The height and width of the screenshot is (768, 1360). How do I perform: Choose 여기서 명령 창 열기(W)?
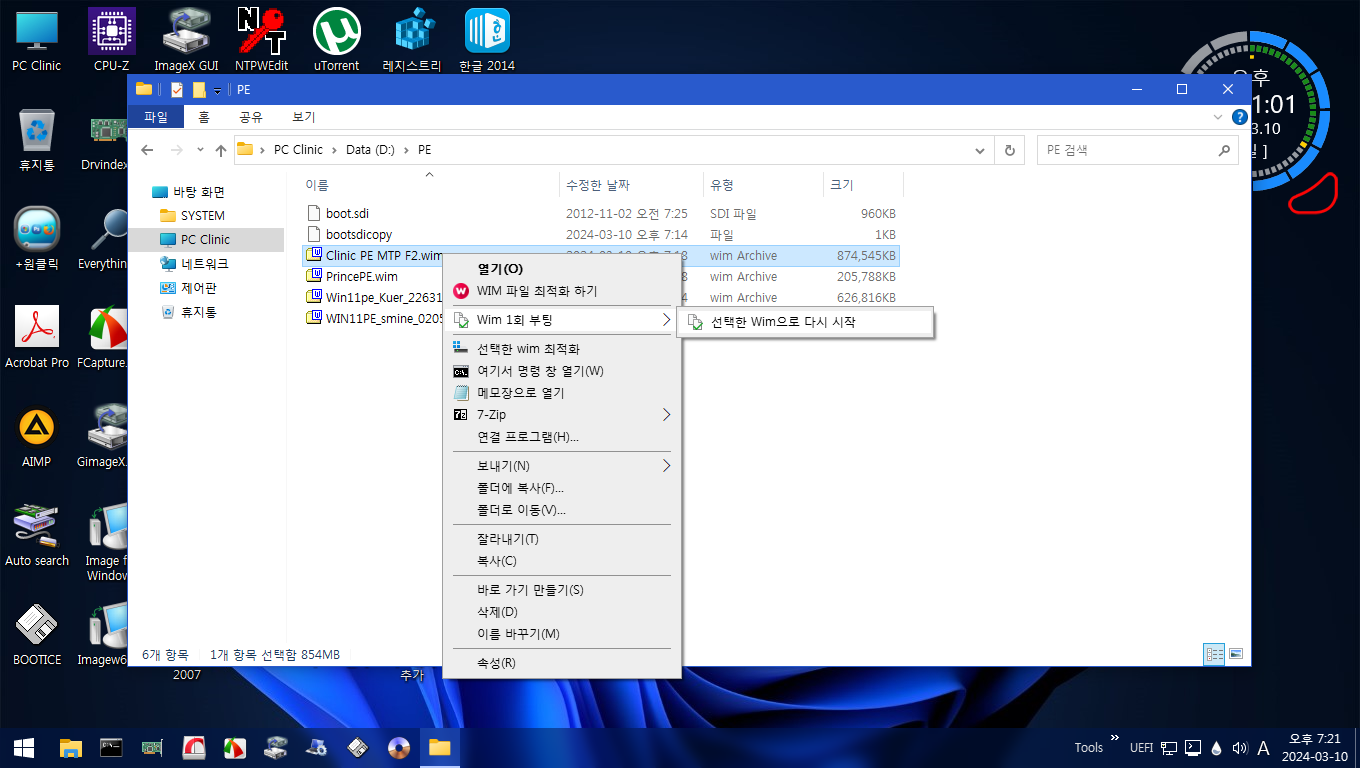point(561,371)
